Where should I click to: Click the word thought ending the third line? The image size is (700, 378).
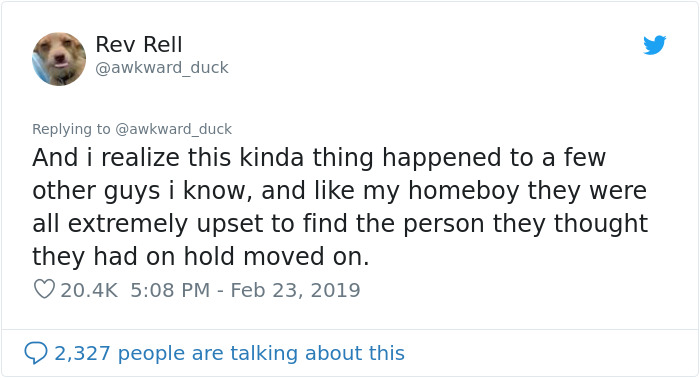601,224
